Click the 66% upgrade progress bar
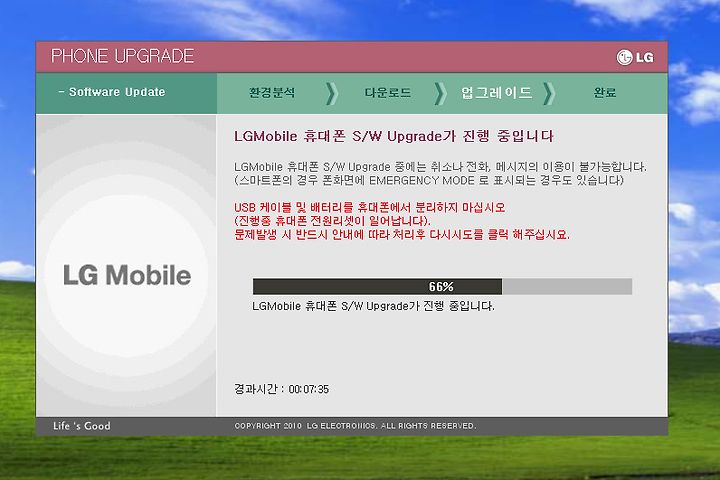This screenshot has height=480, width=720. click(442, 286)
